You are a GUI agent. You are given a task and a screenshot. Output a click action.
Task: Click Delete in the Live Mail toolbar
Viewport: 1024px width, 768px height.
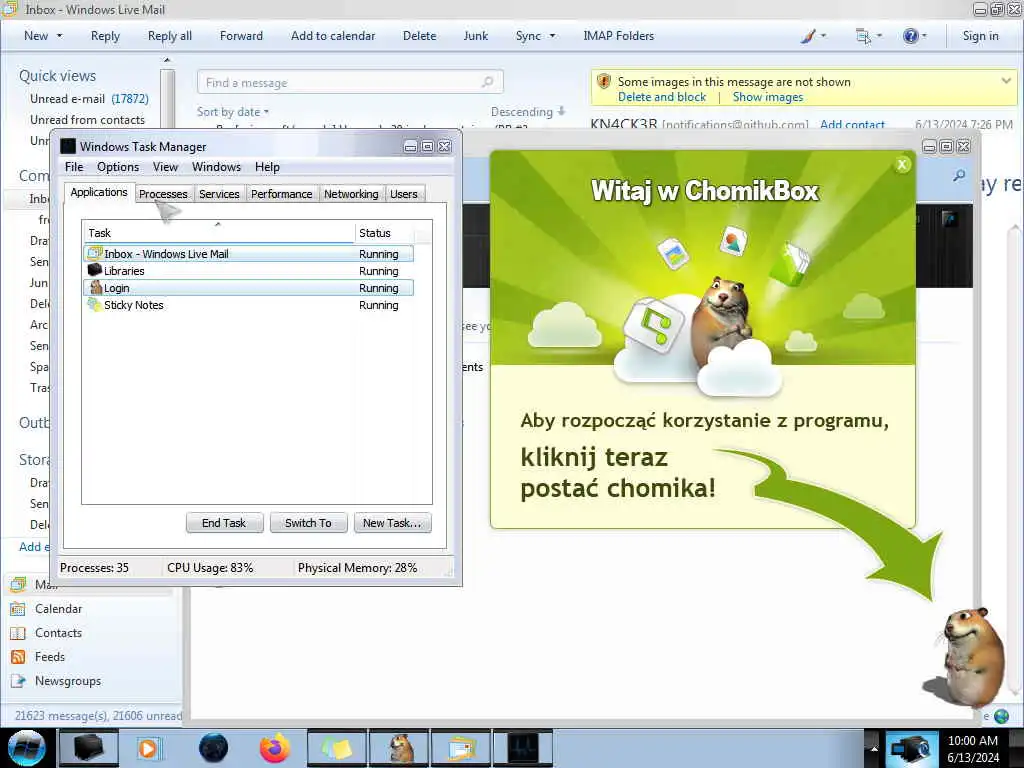coord(419,36)
